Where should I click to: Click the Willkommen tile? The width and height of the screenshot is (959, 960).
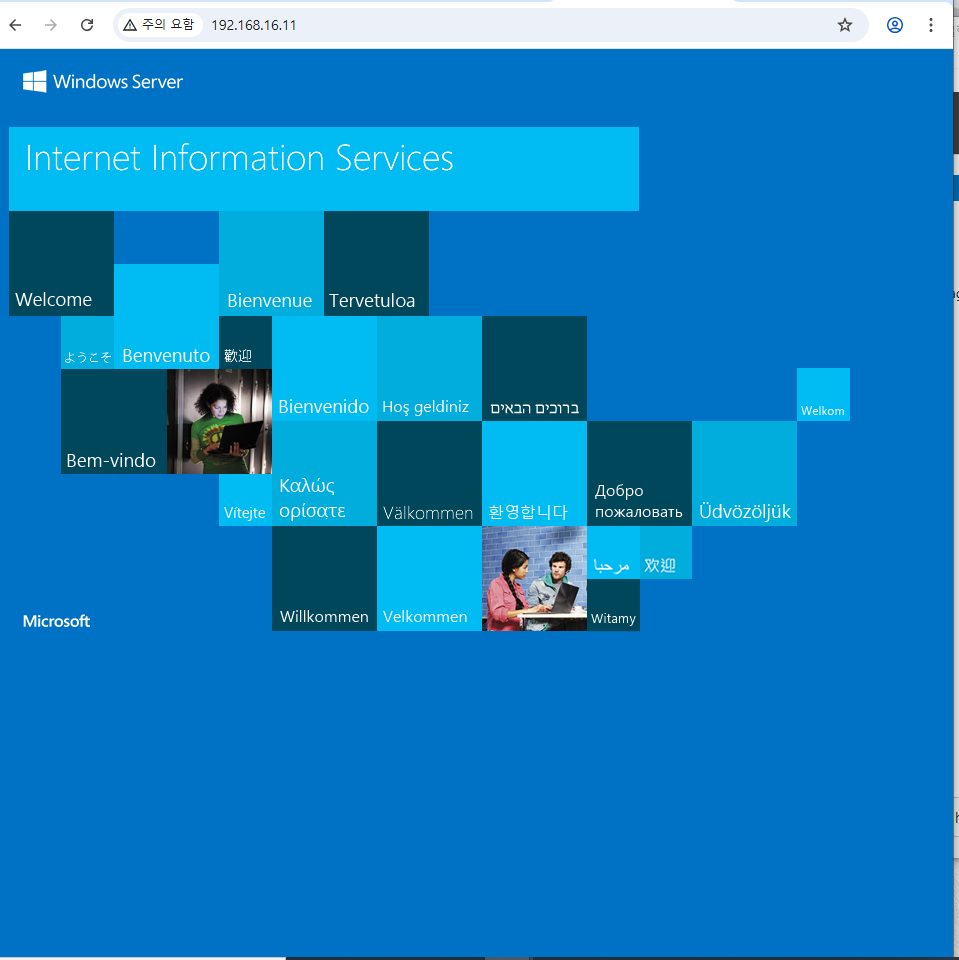(324, 579)
